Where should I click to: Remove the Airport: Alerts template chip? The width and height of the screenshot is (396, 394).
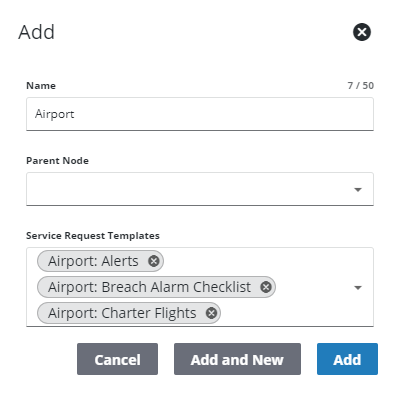click(x=153, y=261)
